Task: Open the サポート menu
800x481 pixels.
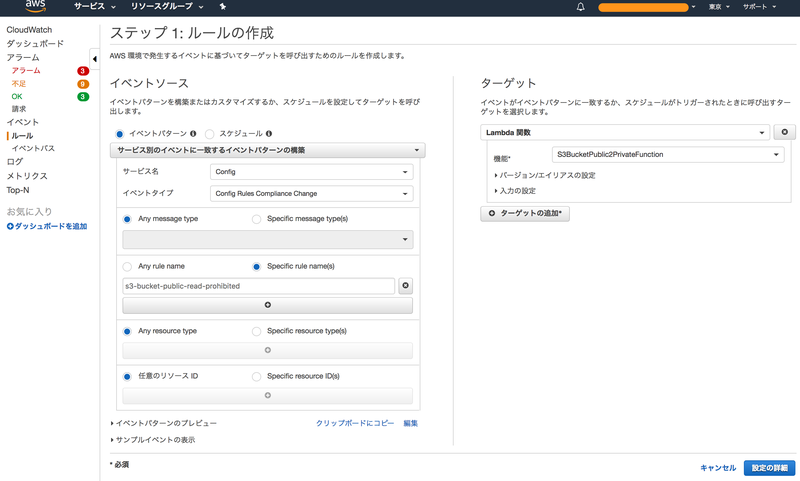Action: 759,7
